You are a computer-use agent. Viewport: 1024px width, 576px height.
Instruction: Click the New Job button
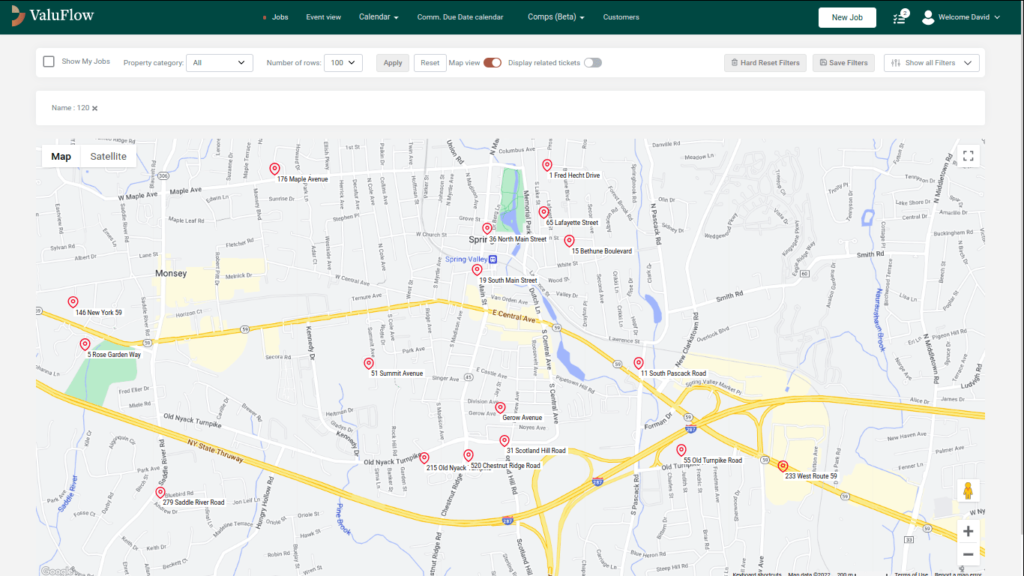[846, 17]
